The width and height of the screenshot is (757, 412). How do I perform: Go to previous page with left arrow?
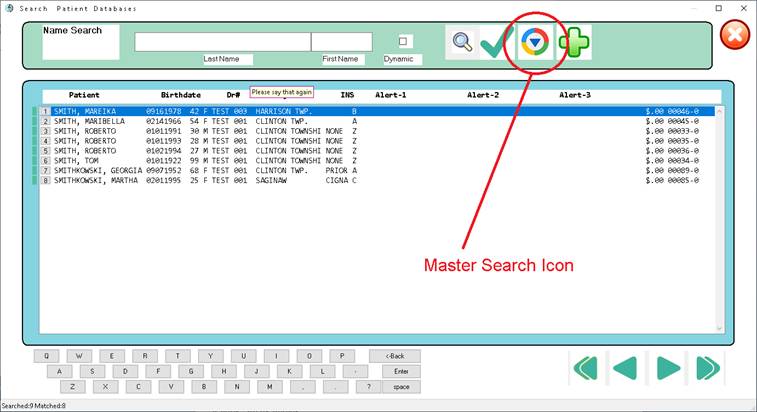tap(626, 368)
